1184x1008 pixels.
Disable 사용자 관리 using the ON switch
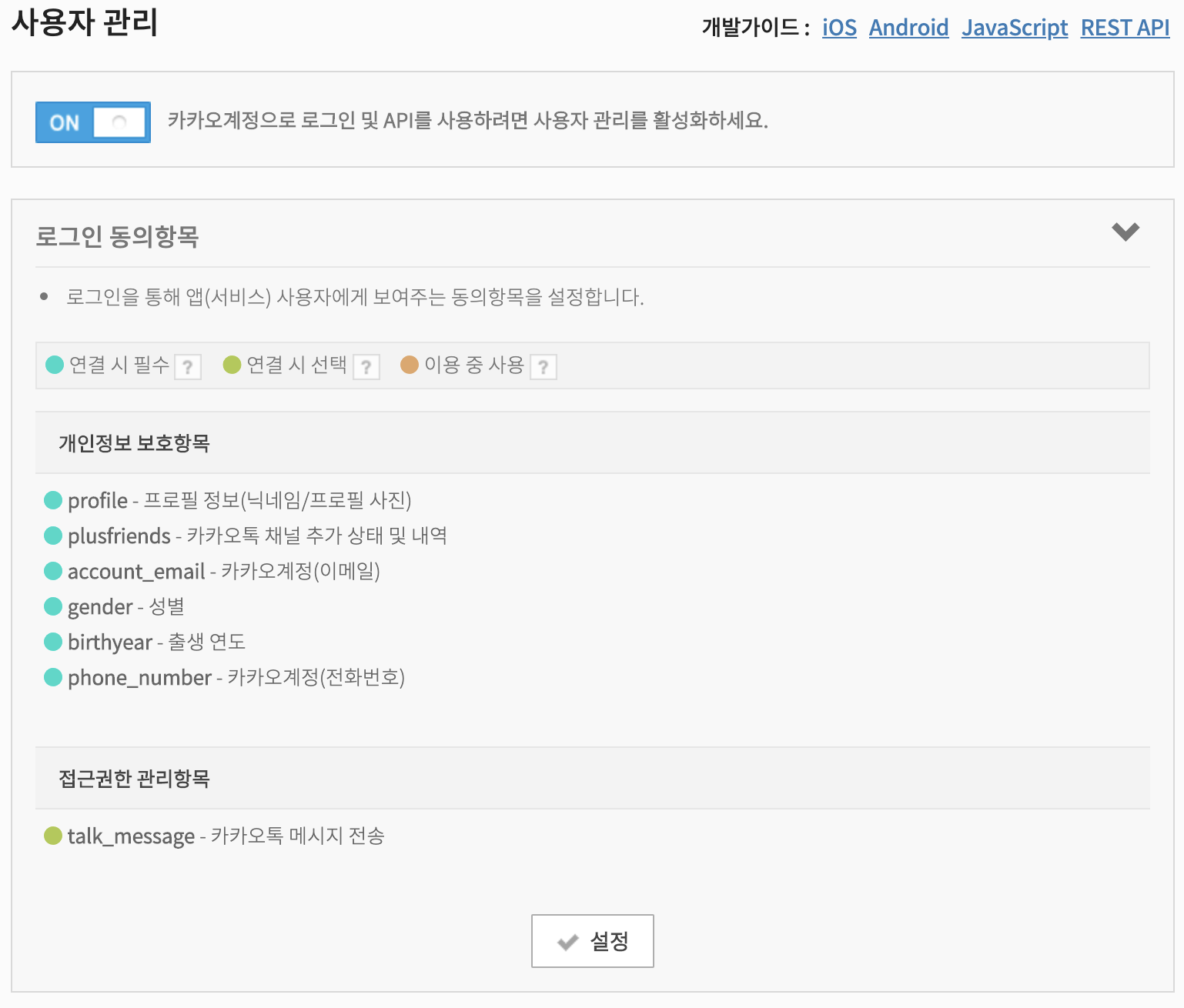click(92, 122)
